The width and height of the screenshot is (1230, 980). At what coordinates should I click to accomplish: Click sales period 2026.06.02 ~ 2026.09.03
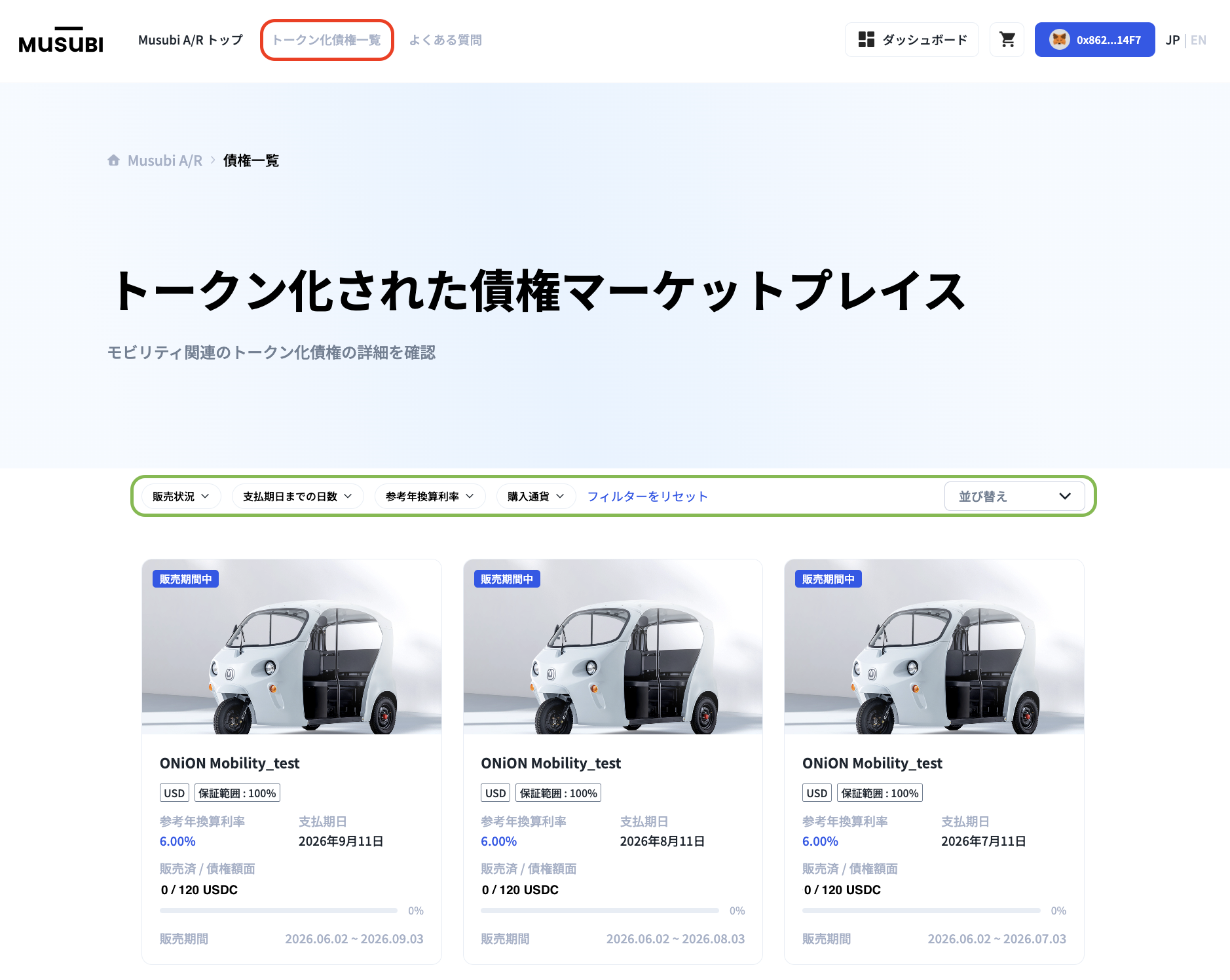coord(354,939)
